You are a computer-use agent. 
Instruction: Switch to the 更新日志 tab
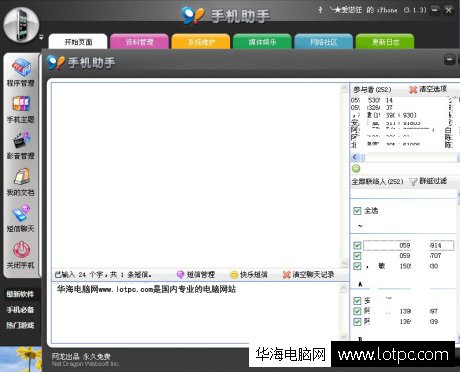point(385,42)
